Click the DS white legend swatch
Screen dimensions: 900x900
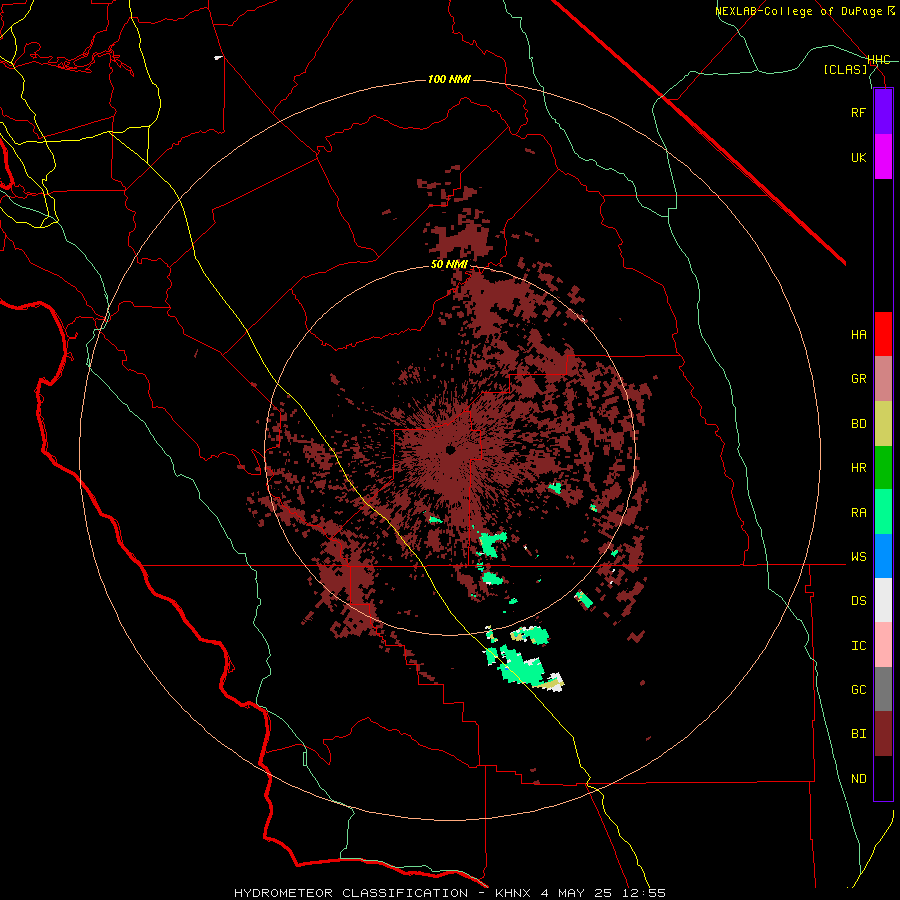point(883,600)
